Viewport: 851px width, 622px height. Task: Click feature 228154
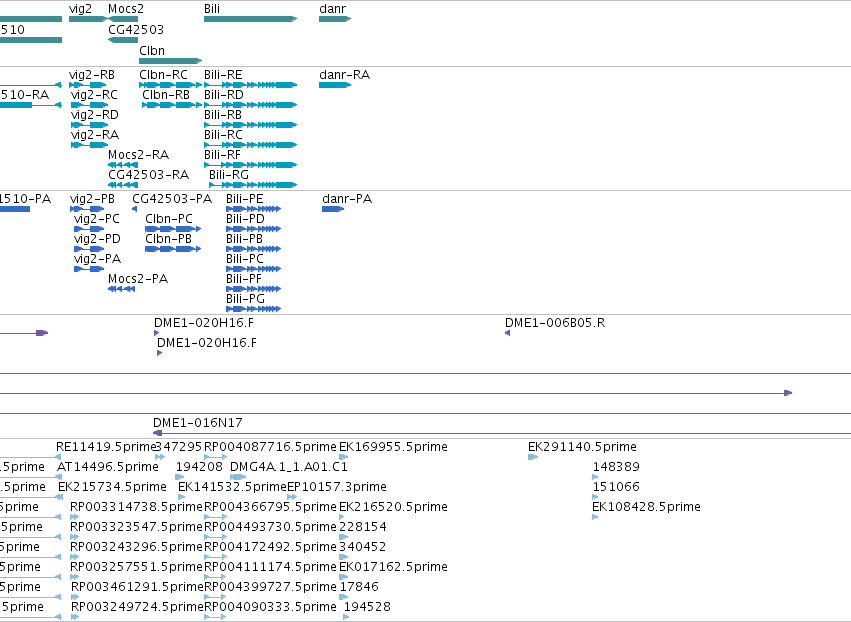click(x=363, y=527)
